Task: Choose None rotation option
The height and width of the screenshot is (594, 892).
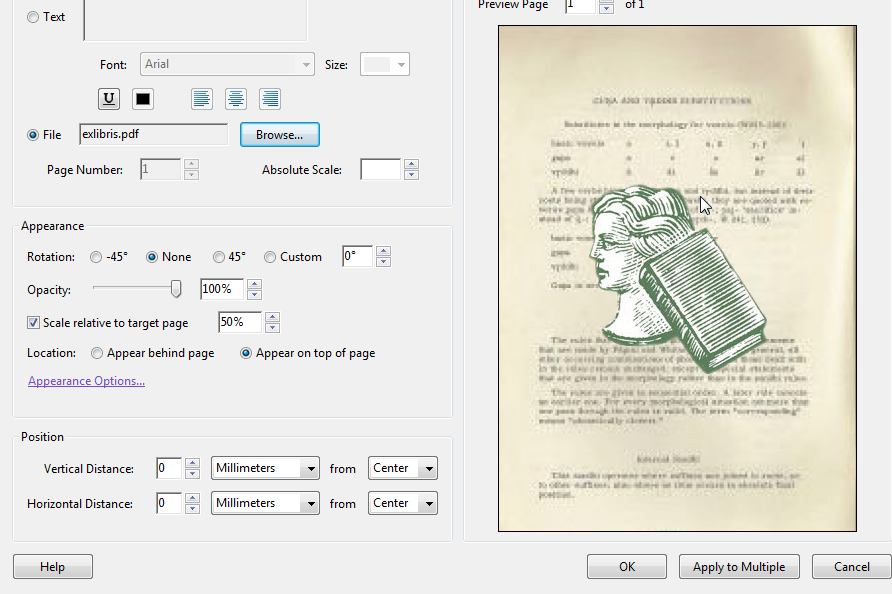Action: click(152, 257)
